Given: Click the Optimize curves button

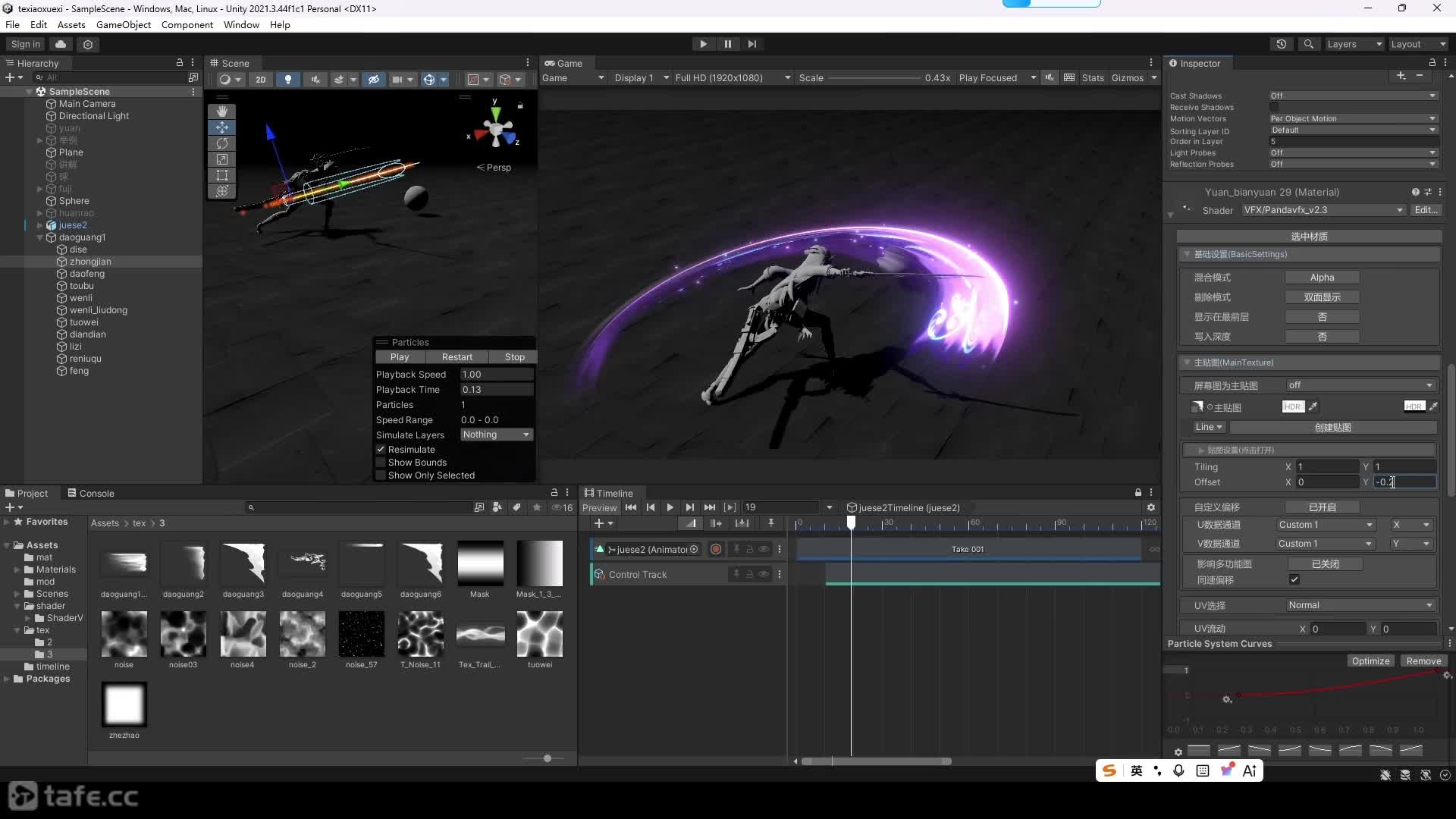Looking at the screenshot, I should [x=1370, y=661].
